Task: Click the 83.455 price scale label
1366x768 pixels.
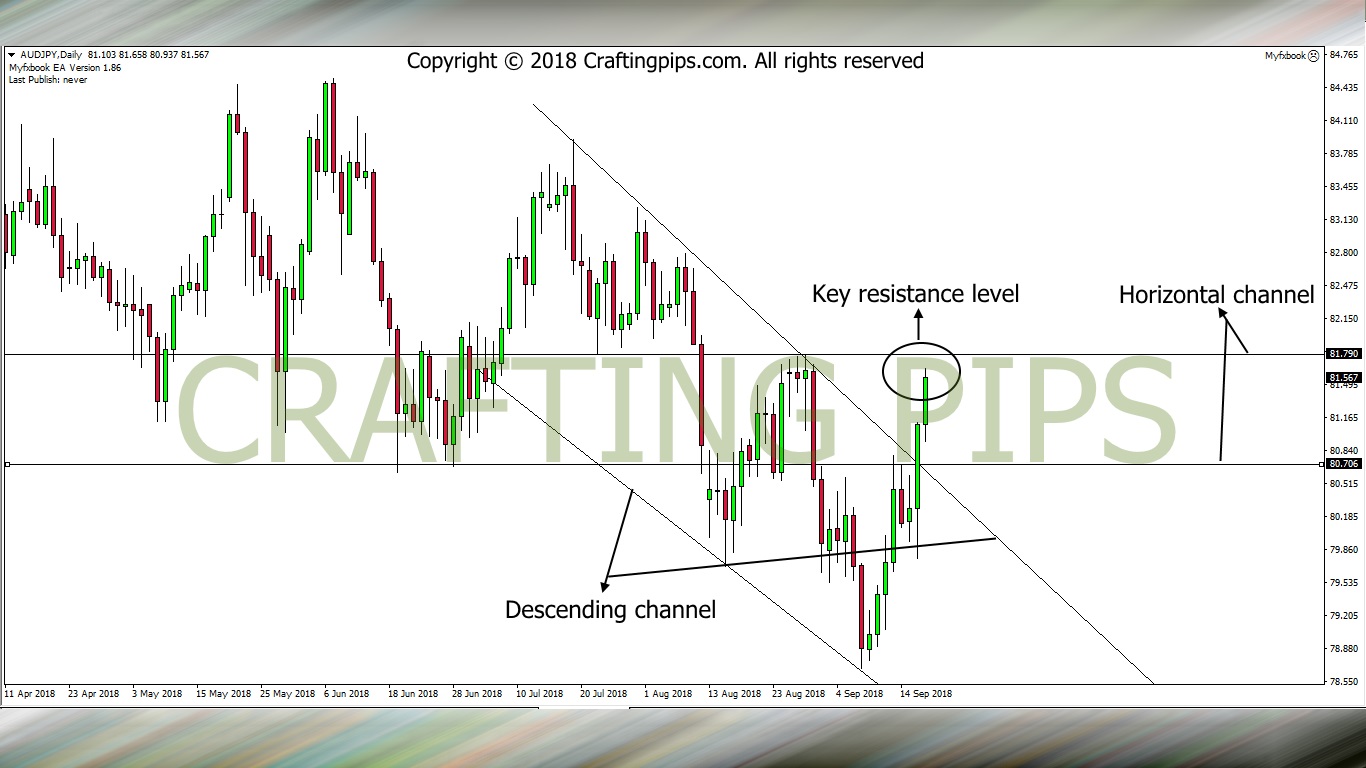Action: click(x=1343, y=187)
